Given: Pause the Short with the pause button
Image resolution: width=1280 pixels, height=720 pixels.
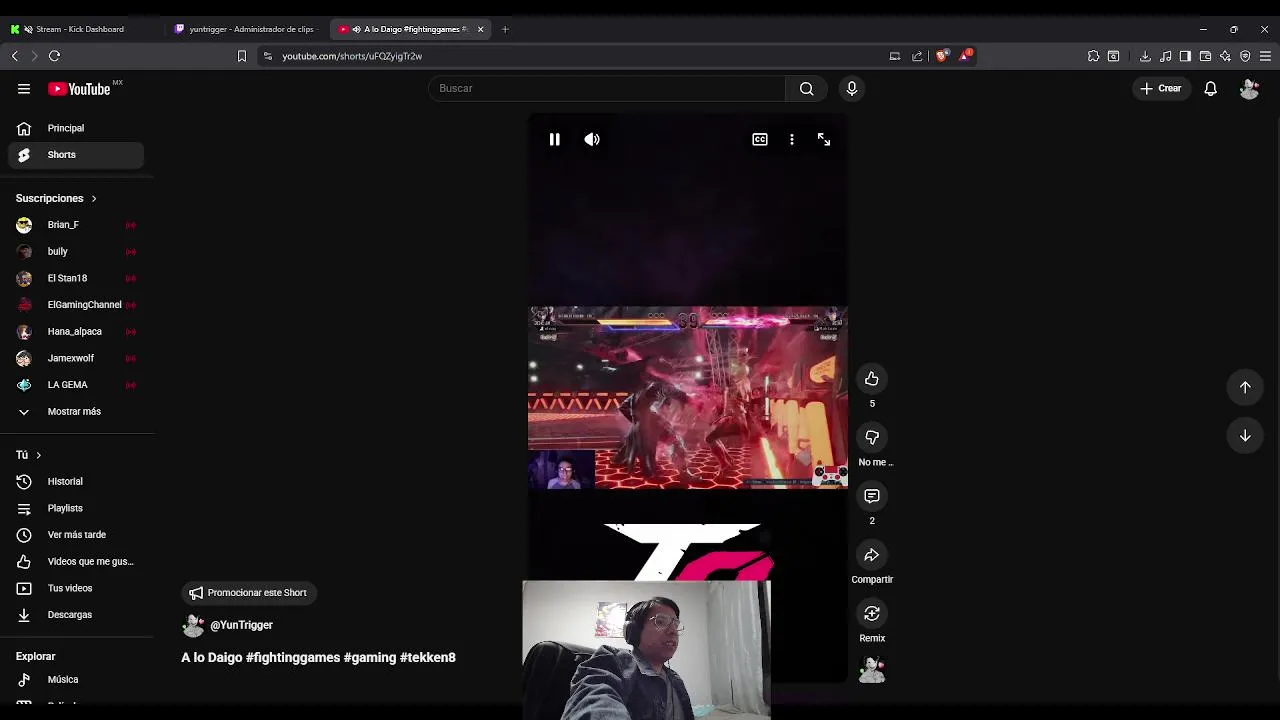Looking at the screenshot, I should click(554, 140).
